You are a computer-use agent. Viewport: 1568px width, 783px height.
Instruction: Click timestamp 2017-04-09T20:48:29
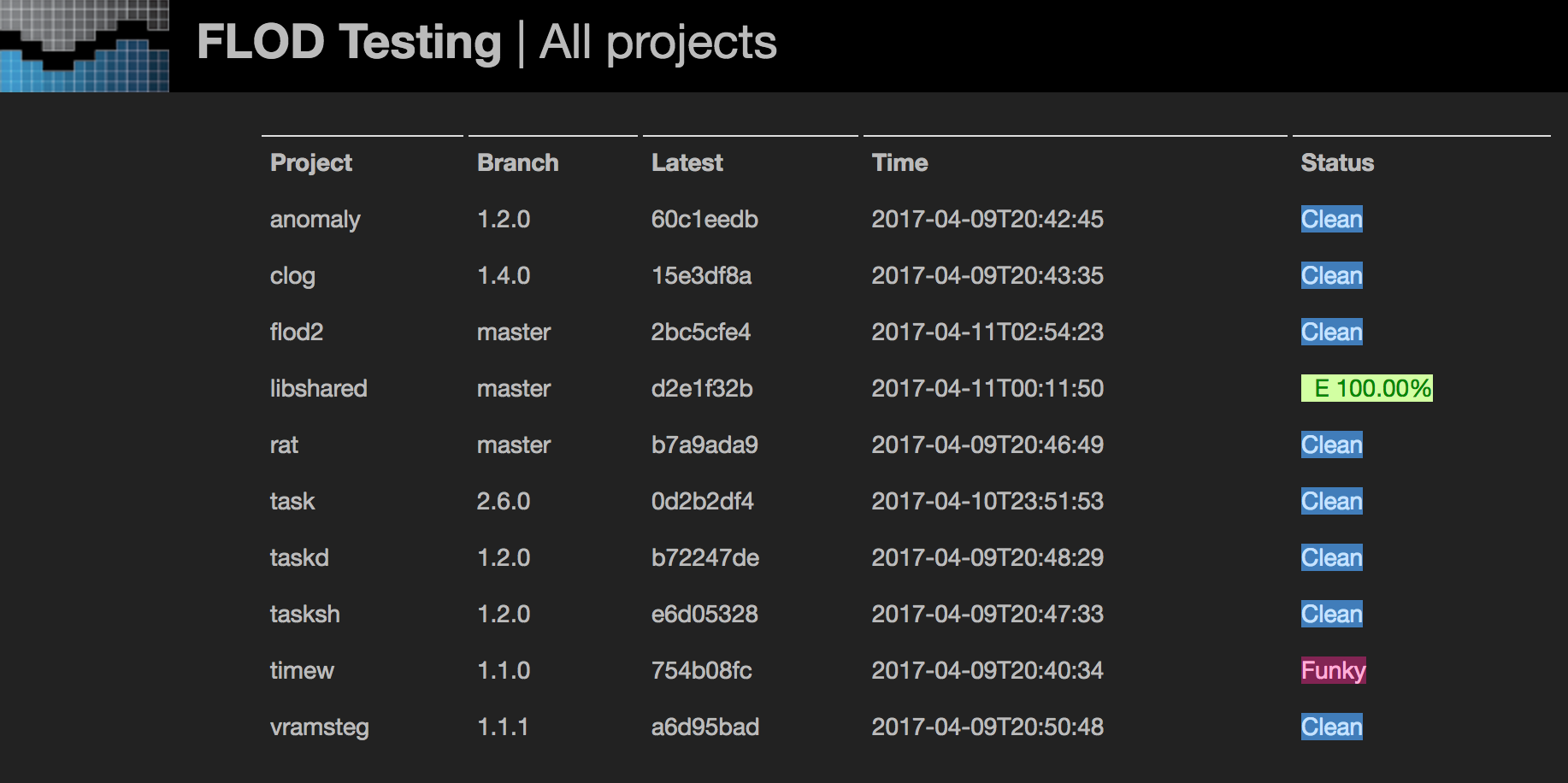[987, 557]
